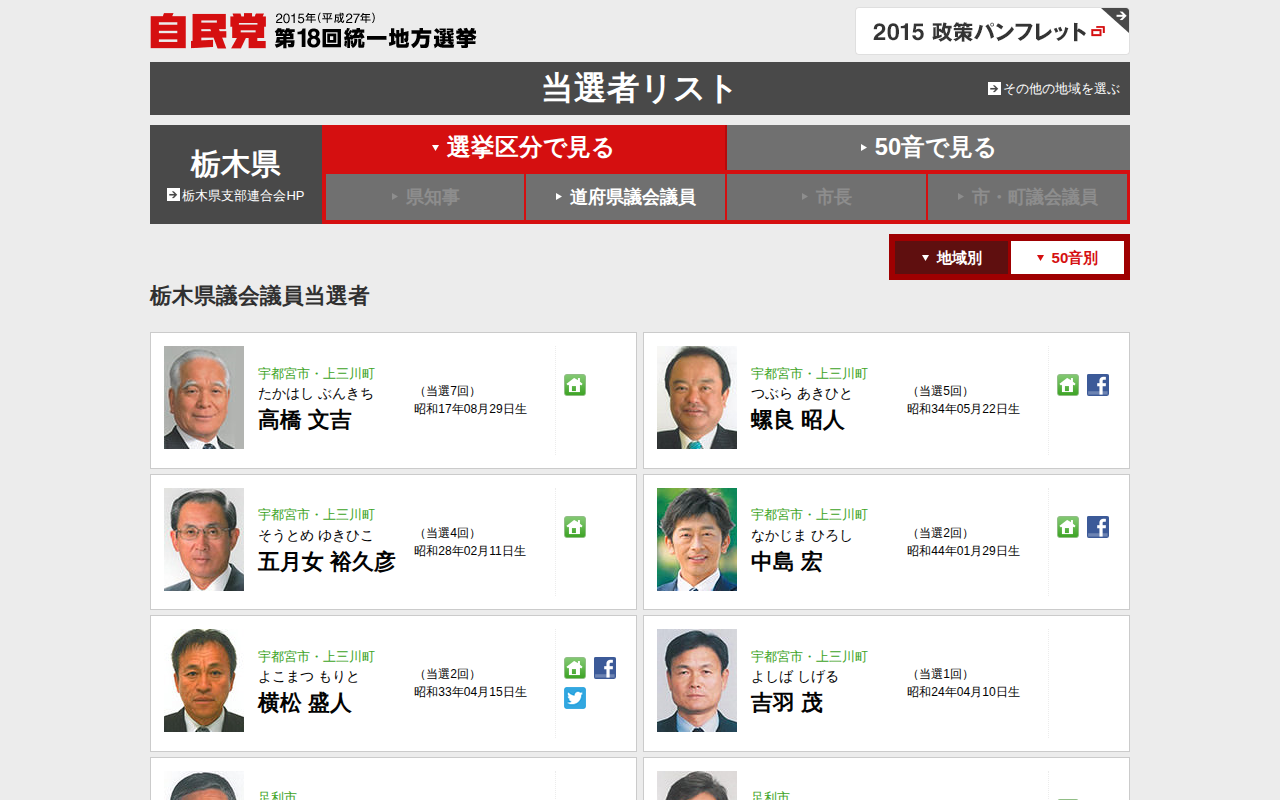Click 横松 盛人's portrait photo
The height and width of the screenshot is (800, 1280).
click(x=204, y=680)
